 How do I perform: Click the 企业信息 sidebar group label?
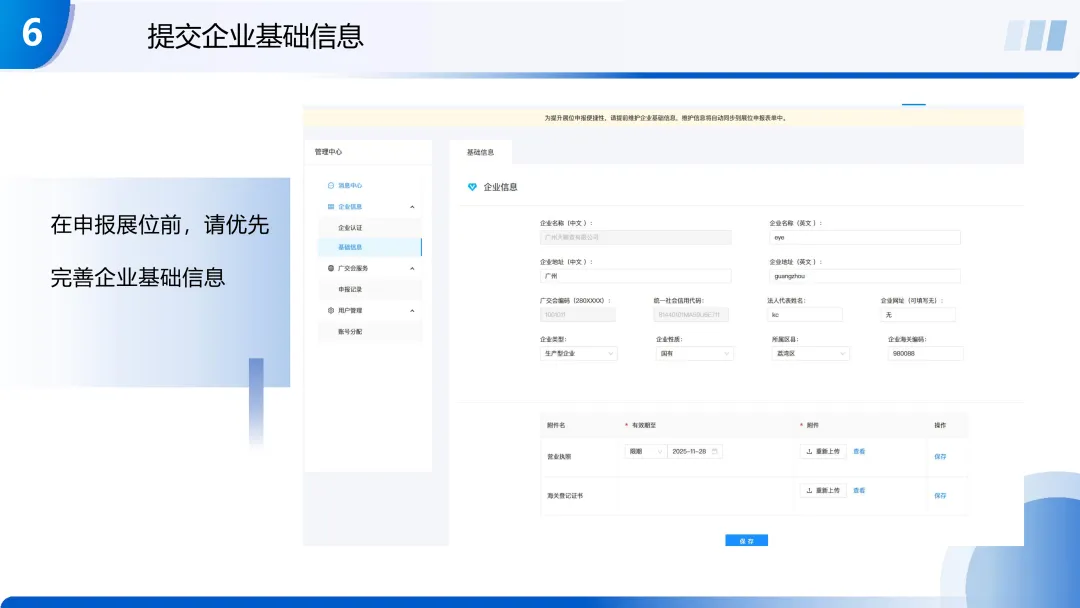point(350,207)
